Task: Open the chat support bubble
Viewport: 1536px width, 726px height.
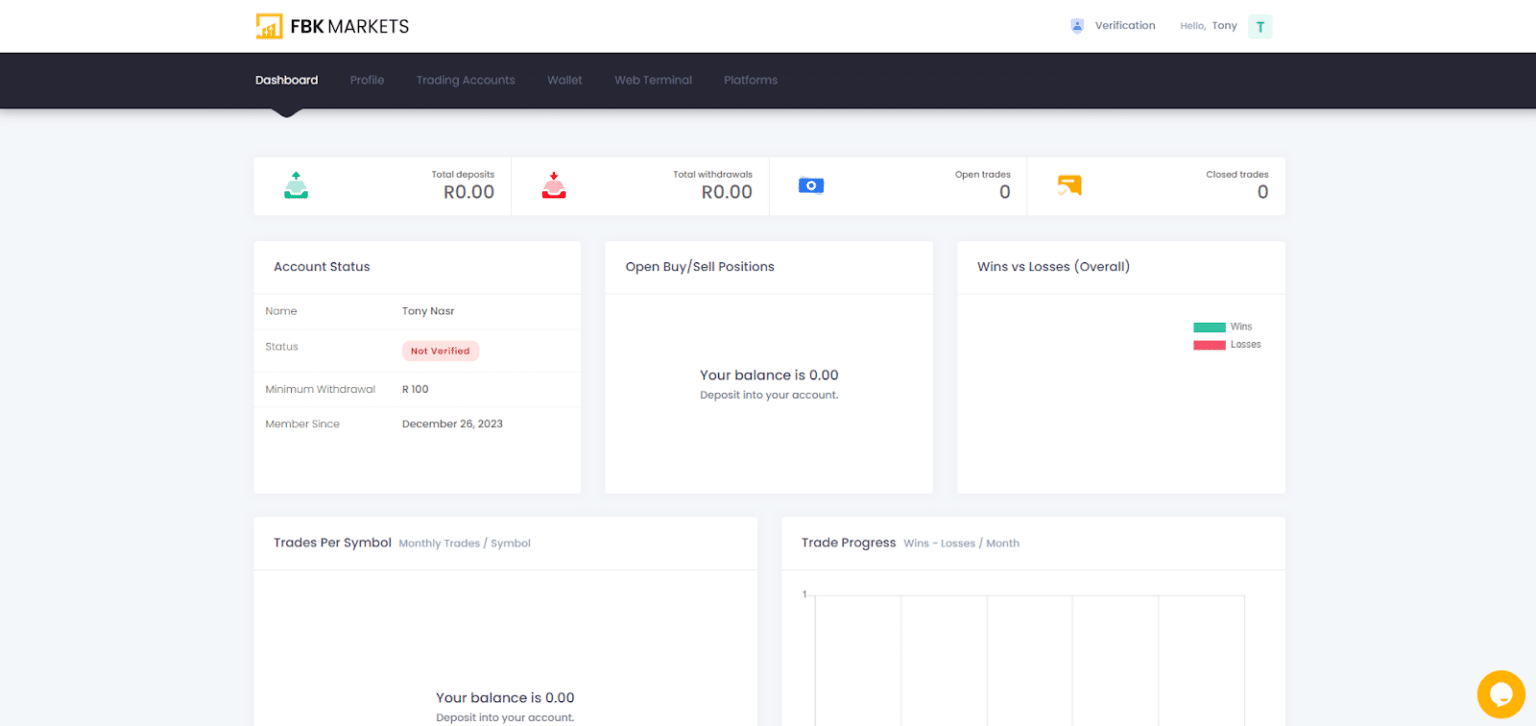Action: [x=1501, y=693]
